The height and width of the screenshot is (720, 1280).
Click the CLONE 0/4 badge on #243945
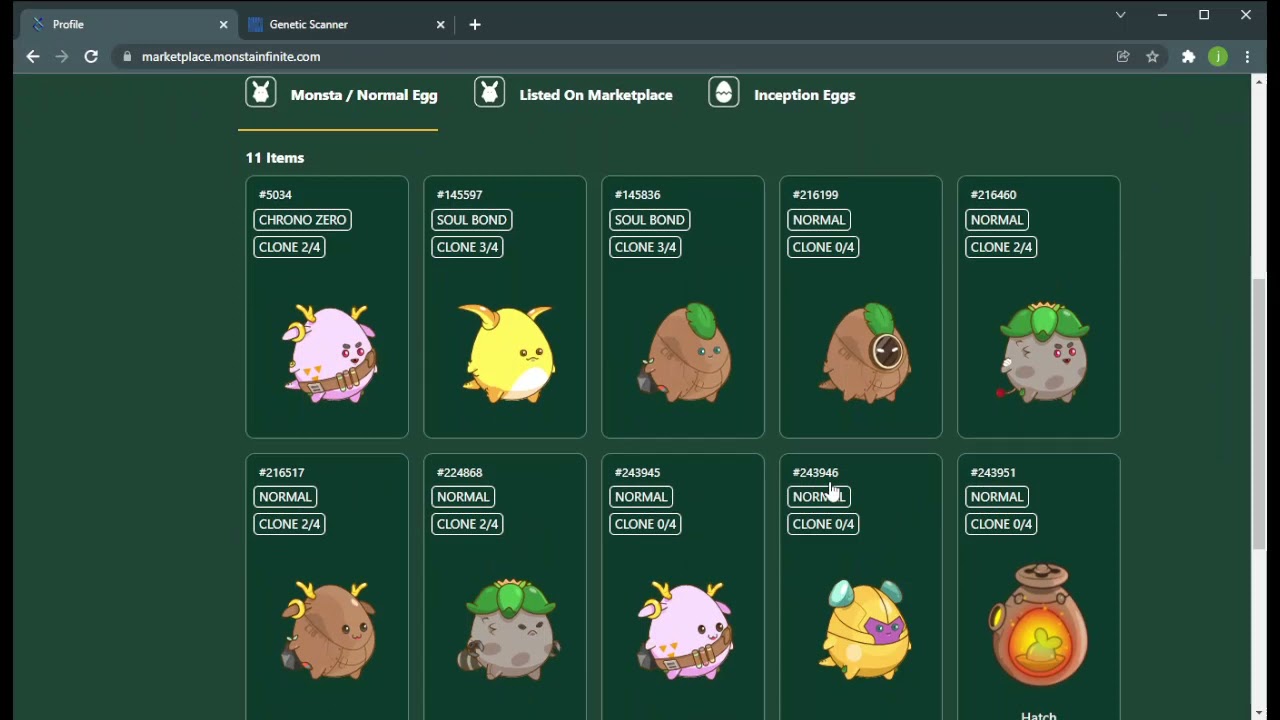(645, 524)
